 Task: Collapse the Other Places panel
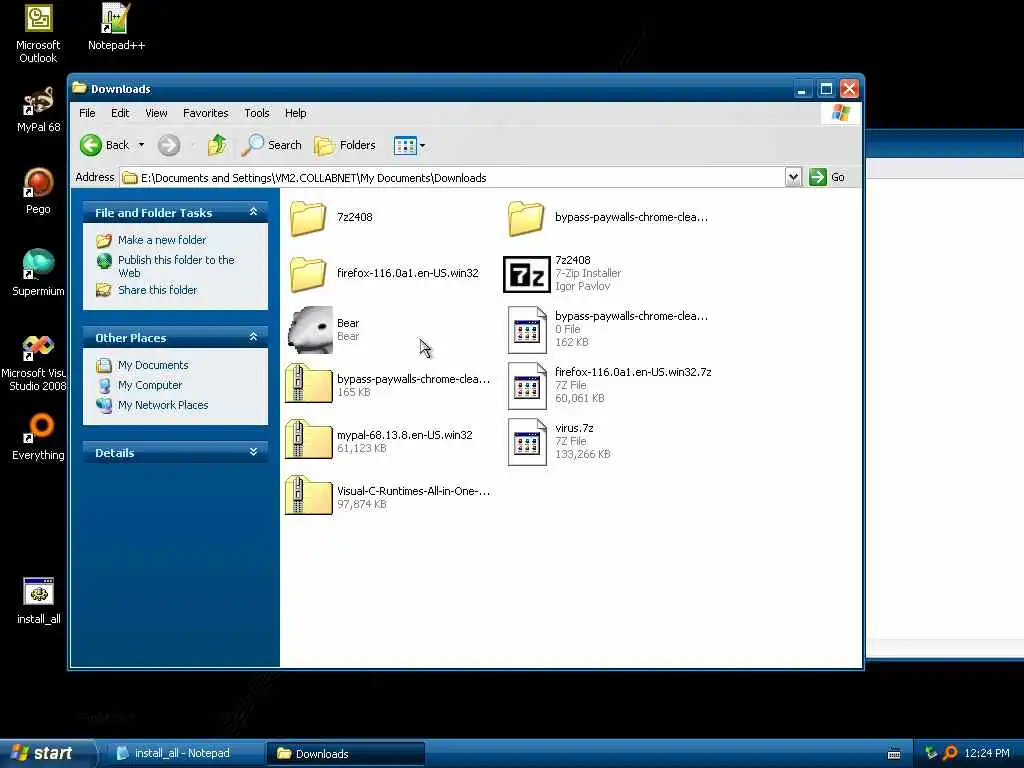tap(253, 337)
